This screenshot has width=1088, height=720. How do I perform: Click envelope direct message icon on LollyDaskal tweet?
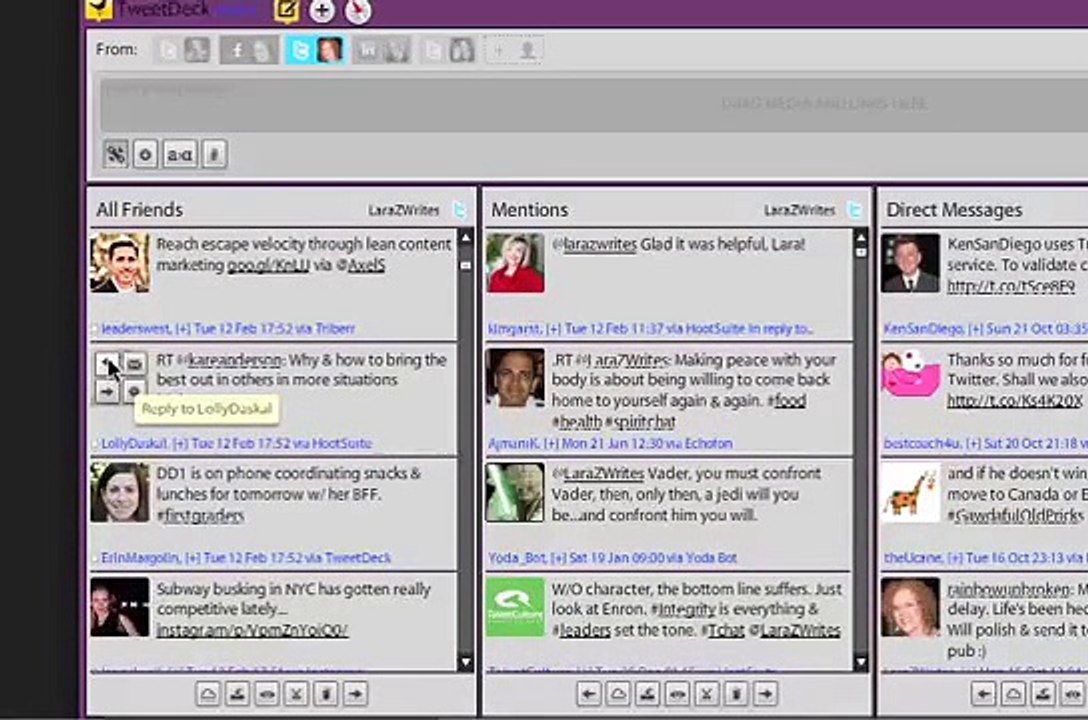tap(135, 363)
